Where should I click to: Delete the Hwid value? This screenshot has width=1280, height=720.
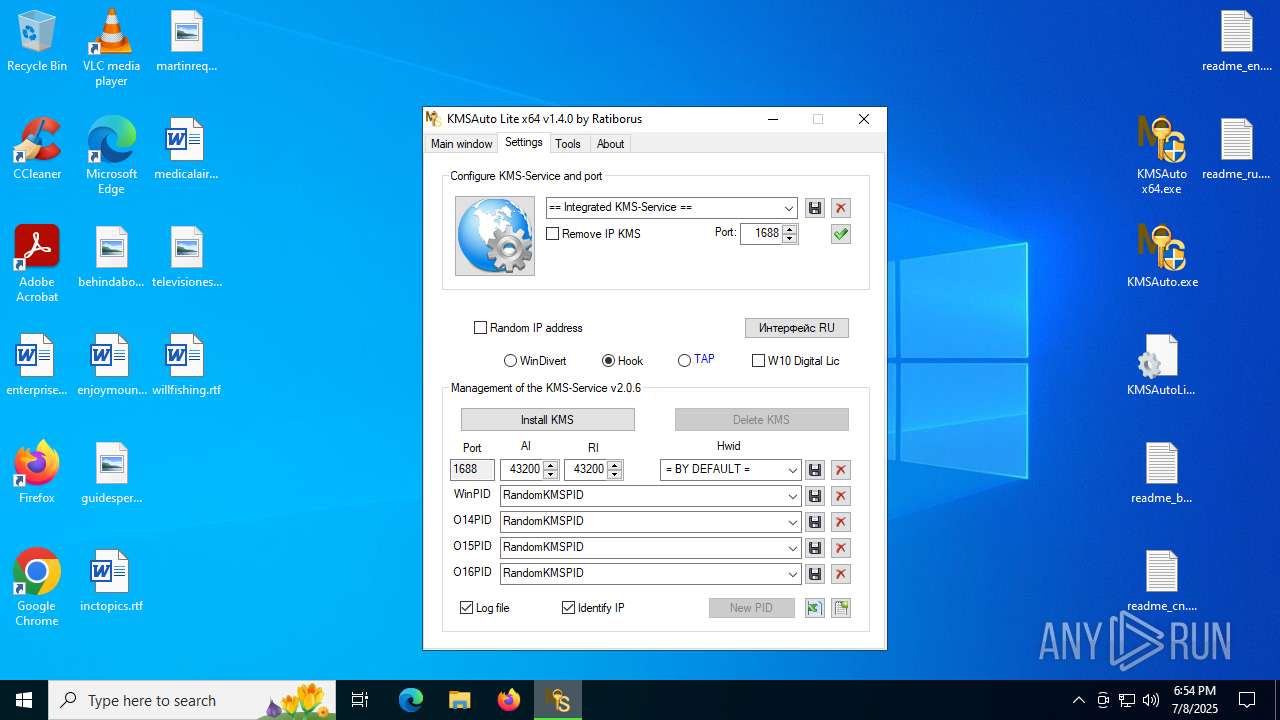coord(841,470)
